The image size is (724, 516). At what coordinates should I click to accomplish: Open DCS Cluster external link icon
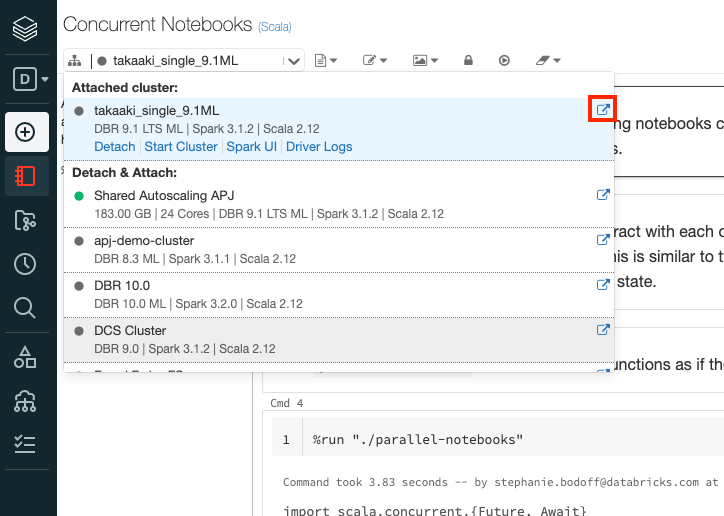(x=603, y=330)
